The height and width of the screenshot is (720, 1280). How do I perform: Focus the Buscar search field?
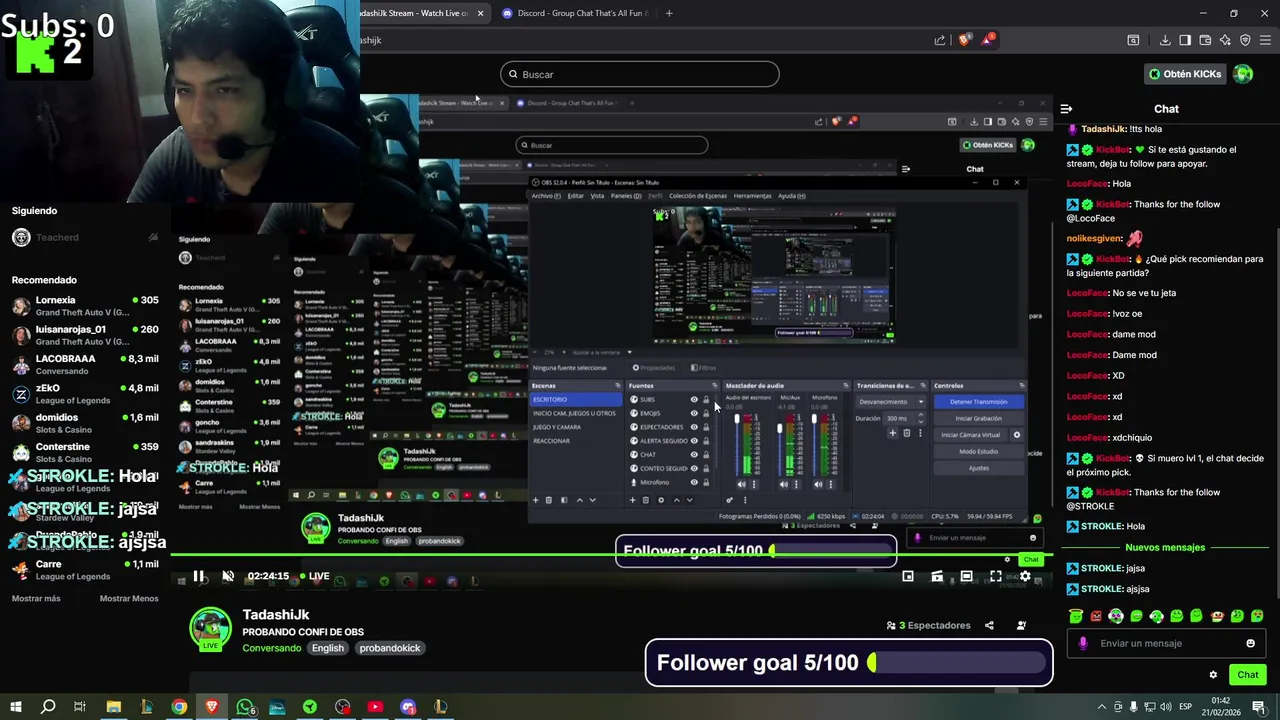pyautogui.click(x=640, y=74)
